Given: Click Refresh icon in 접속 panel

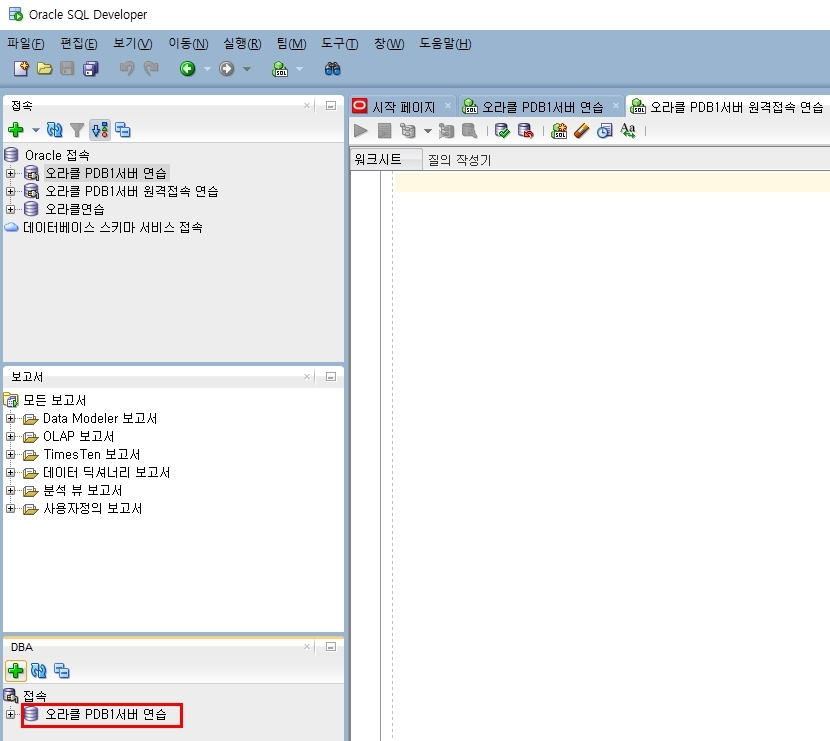Looking at the screenshot, I should click(x=55, y=130).
